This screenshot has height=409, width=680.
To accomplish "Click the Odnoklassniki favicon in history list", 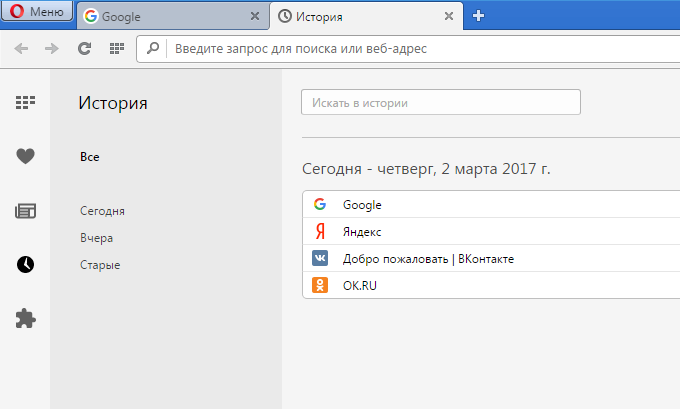I will coord(320,285).
